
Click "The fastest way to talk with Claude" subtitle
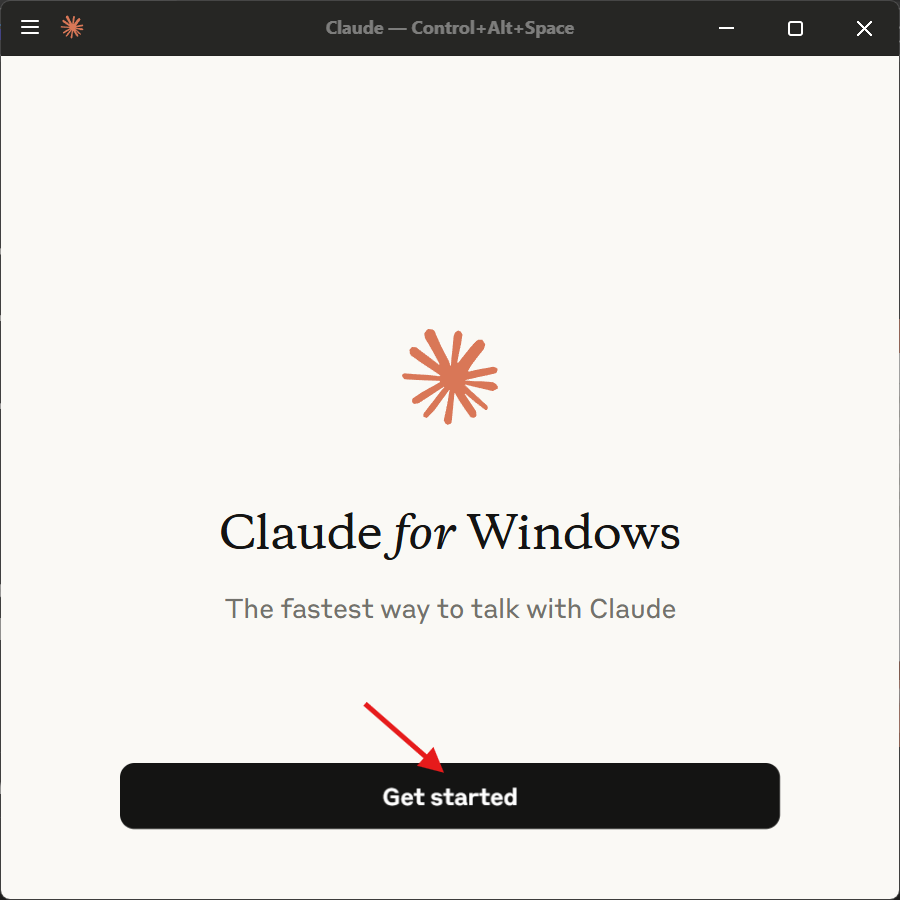450,610
